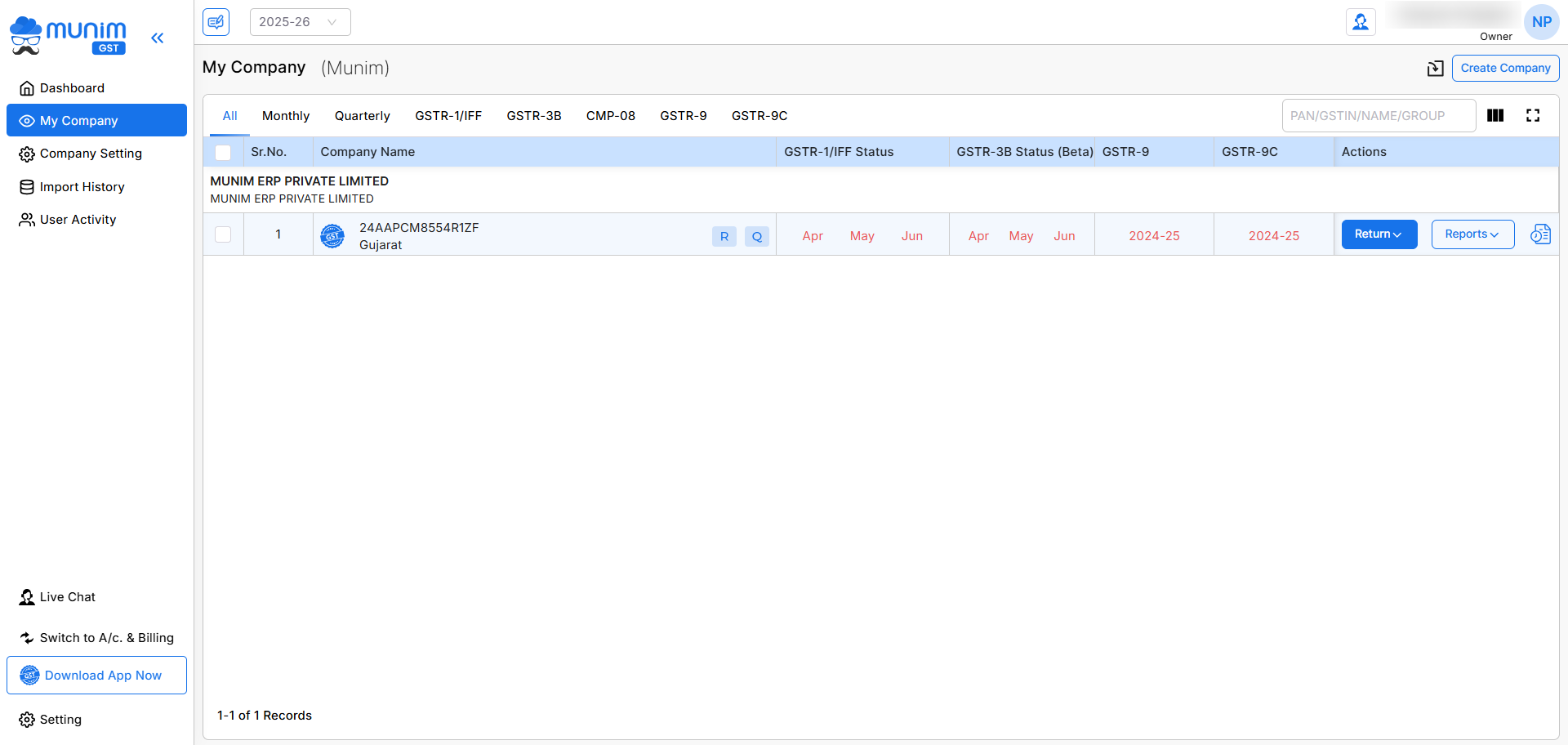Open the support agent icon in header

point(1361,22)
